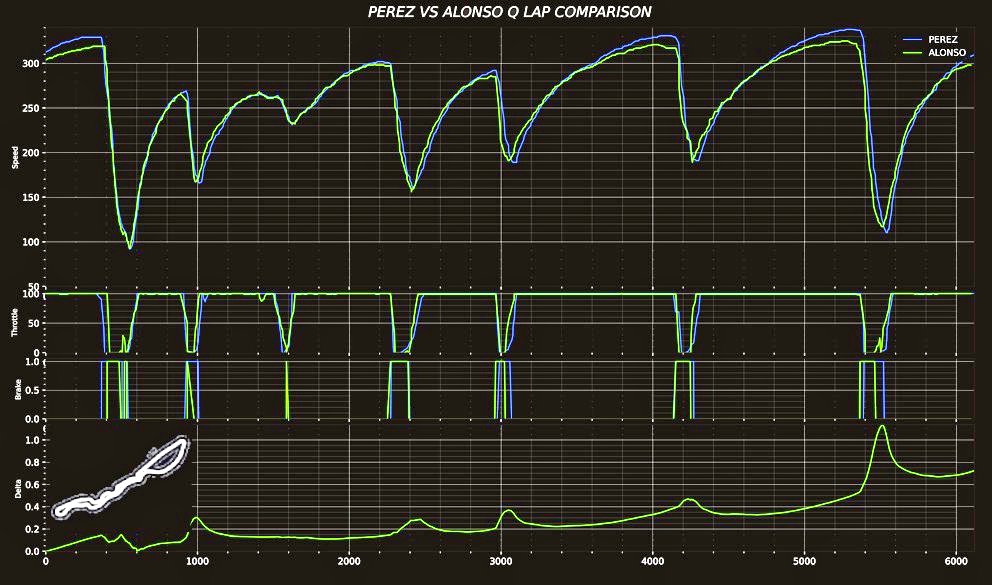Viewport: 992px width, 585px height.
Task: Click the 0.4 delta axis tick label
Action: [x=33, y=507]
